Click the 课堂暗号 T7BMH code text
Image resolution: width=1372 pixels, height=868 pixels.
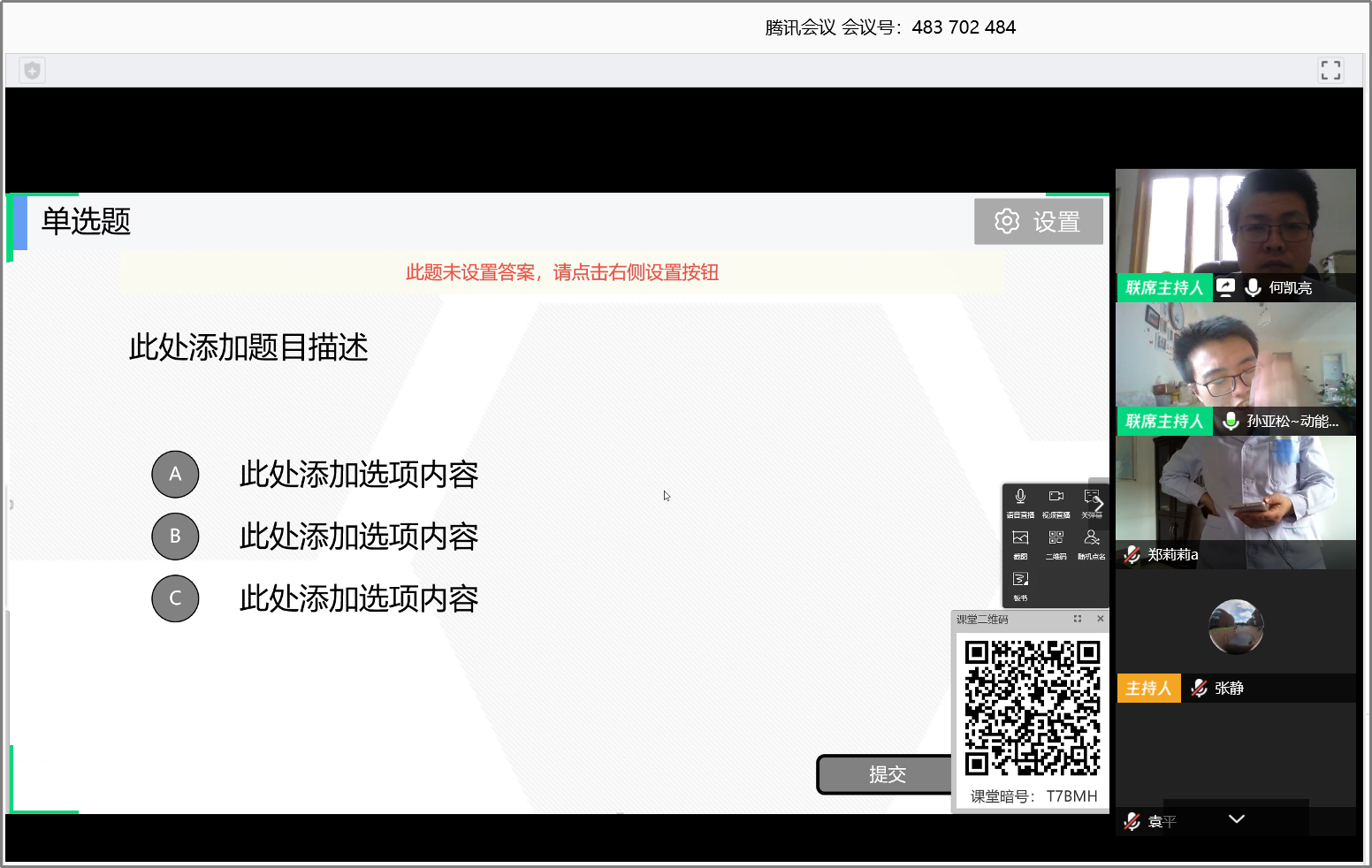tap(1033, 796)
